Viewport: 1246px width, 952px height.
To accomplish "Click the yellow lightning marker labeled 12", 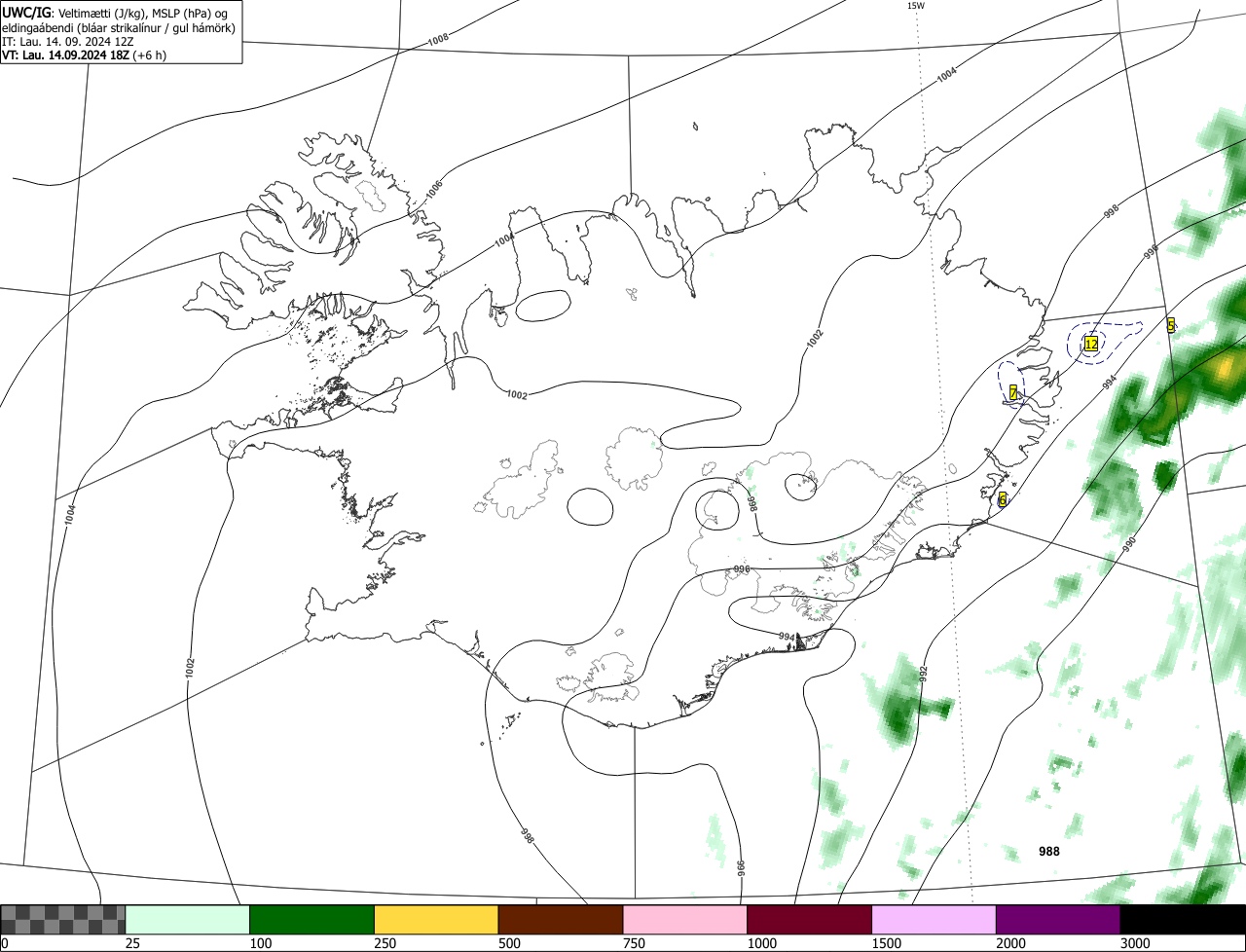I will coord(1091,344).
